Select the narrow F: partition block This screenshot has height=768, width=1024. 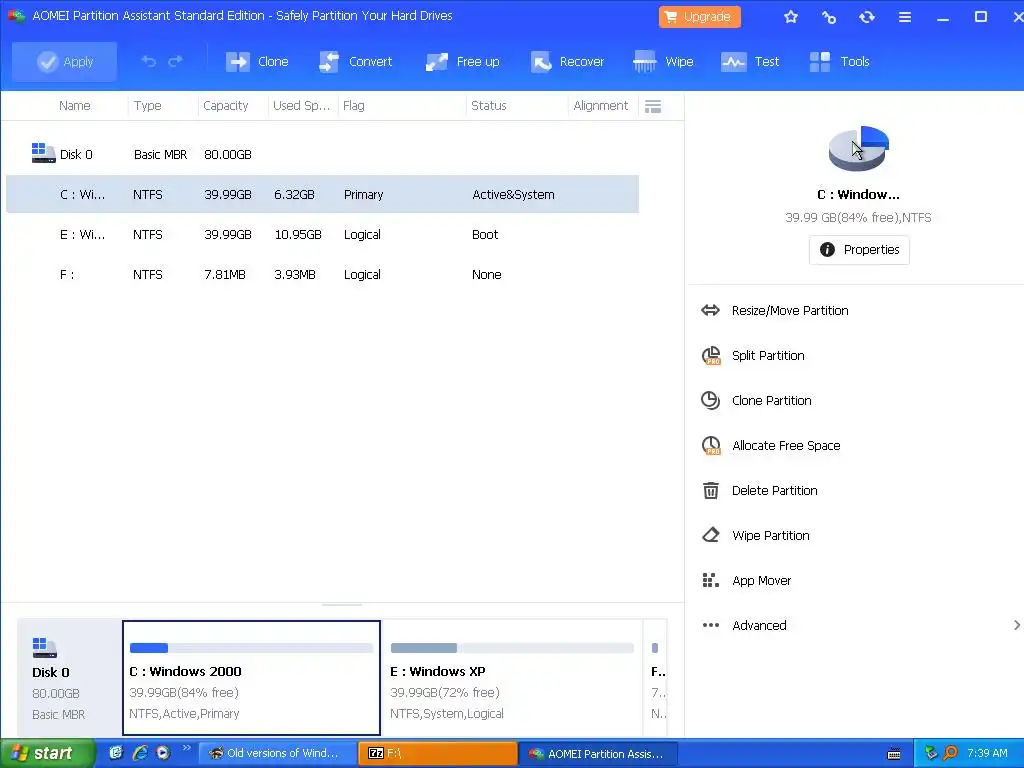tap(656, 678)
